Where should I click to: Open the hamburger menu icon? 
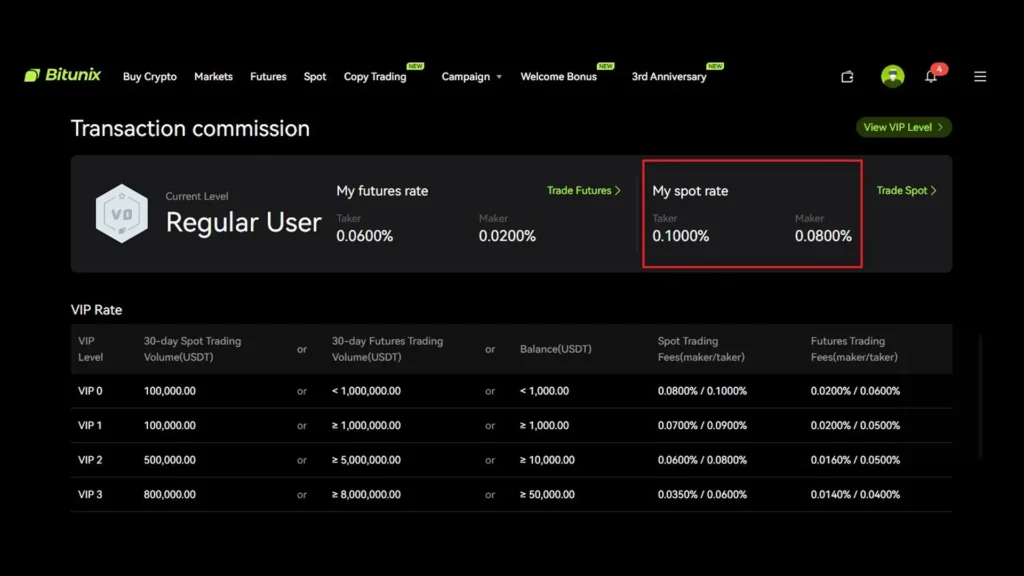980,77
